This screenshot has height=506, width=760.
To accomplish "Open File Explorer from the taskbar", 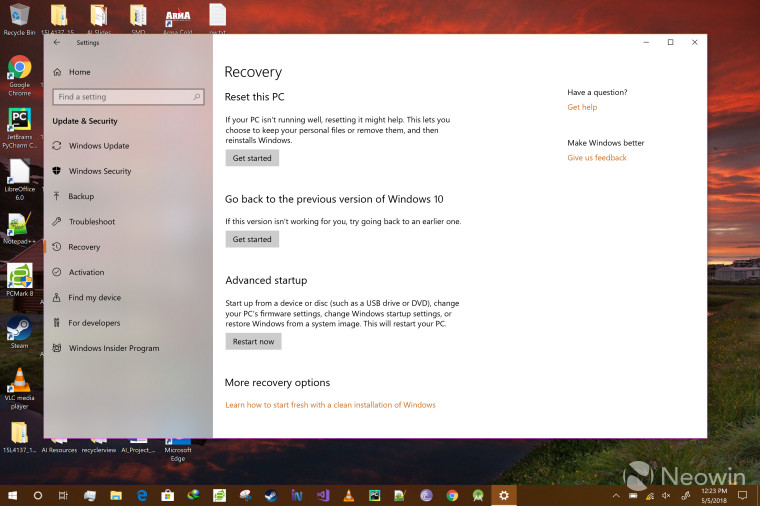I will [116, 495].
